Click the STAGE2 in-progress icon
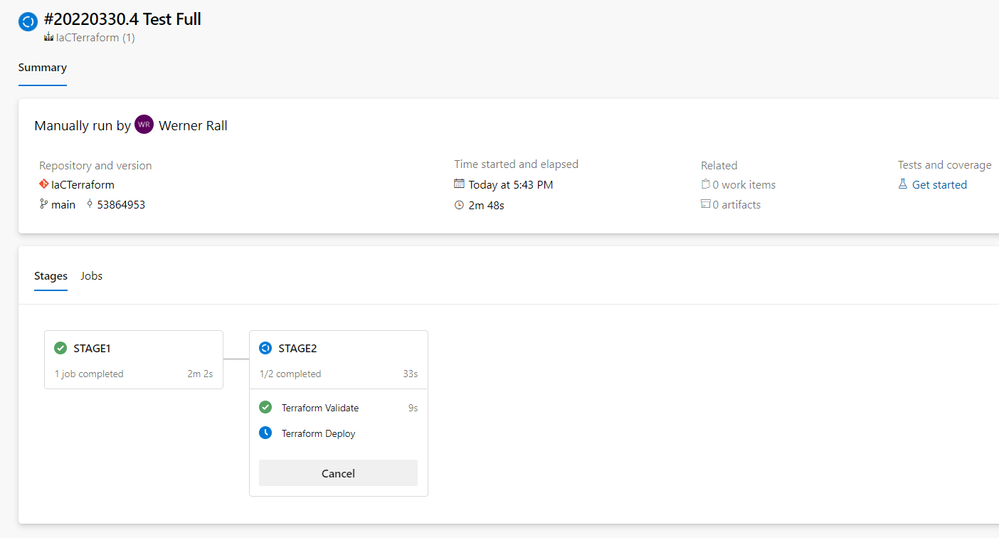This screenshot has width=999, height=538. pyautogui.click(x=265, y=348)
